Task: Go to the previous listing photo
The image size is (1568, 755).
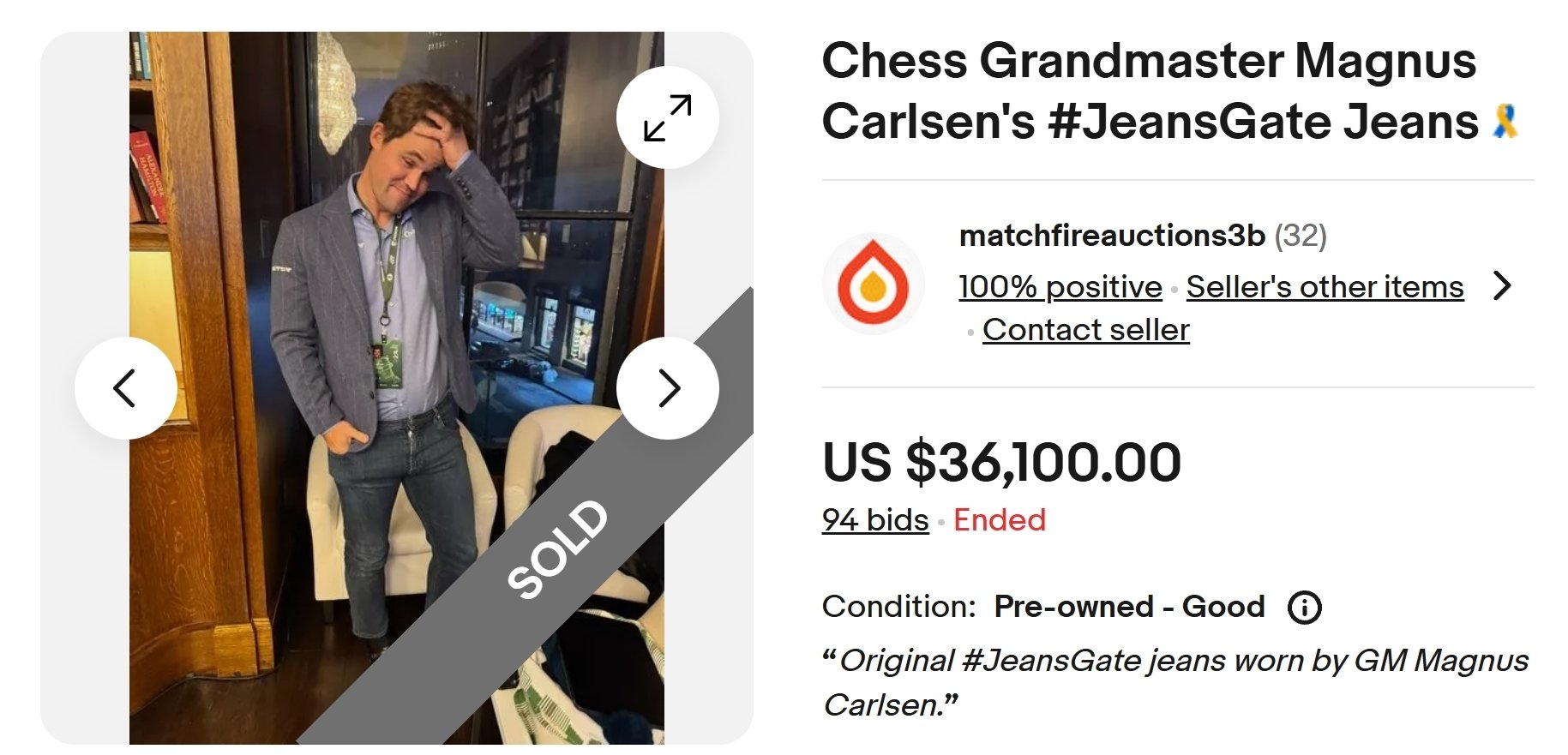Action: pyautogui.click(x=125, y=388)
